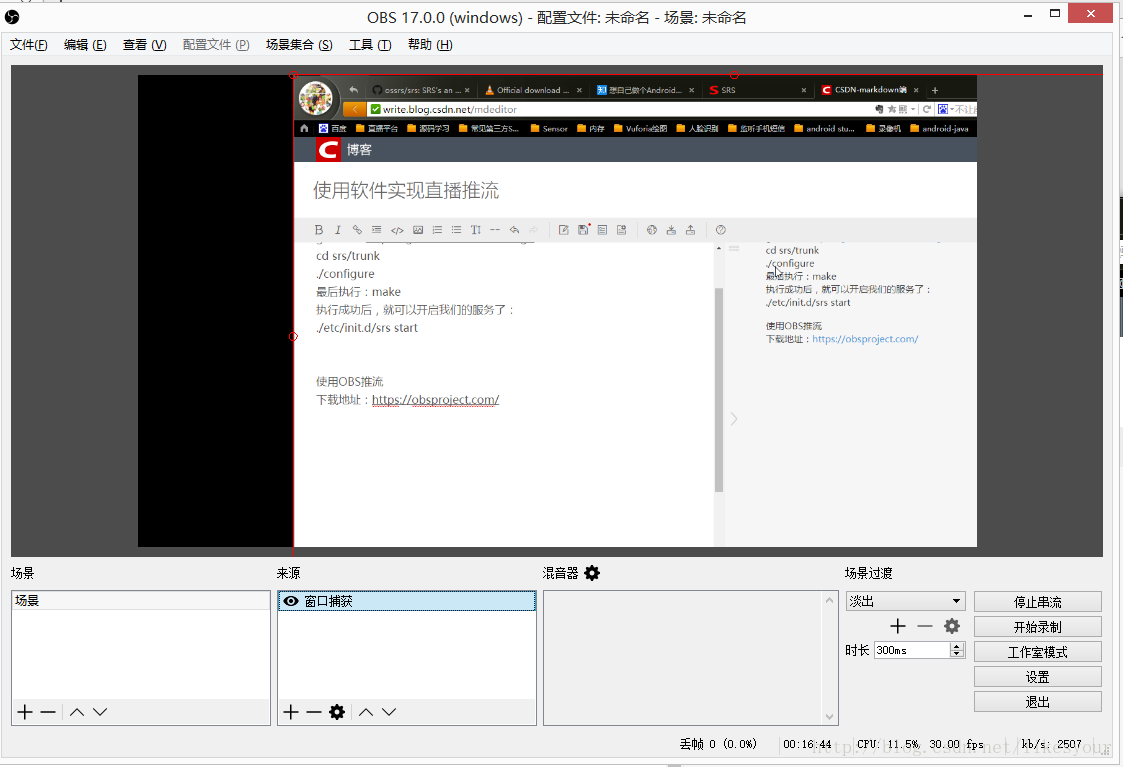
Task: Click the 退出 button
Action: point(1038,702)
